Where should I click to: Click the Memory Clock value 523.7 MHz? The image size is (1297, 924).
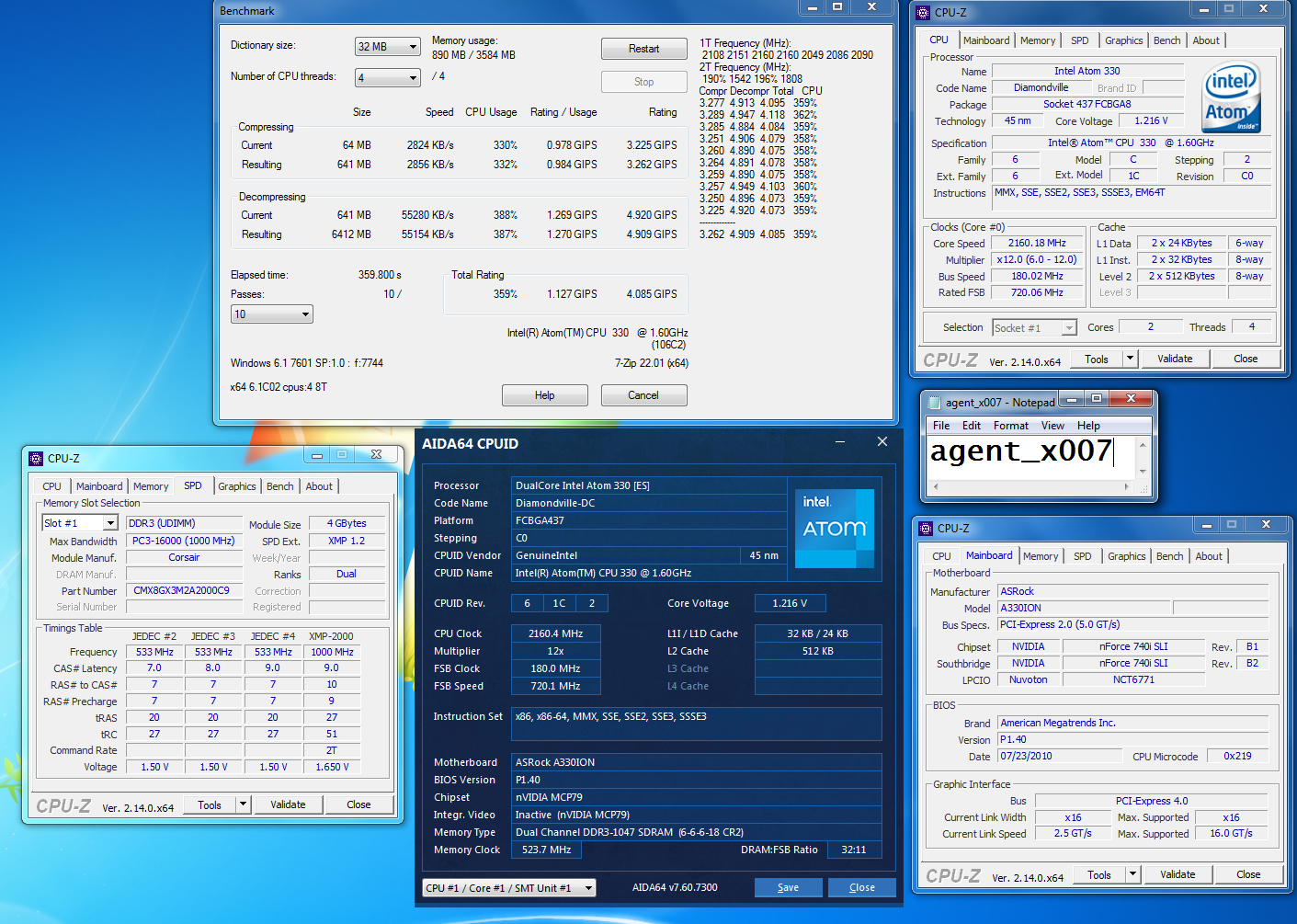pos(546,850)
